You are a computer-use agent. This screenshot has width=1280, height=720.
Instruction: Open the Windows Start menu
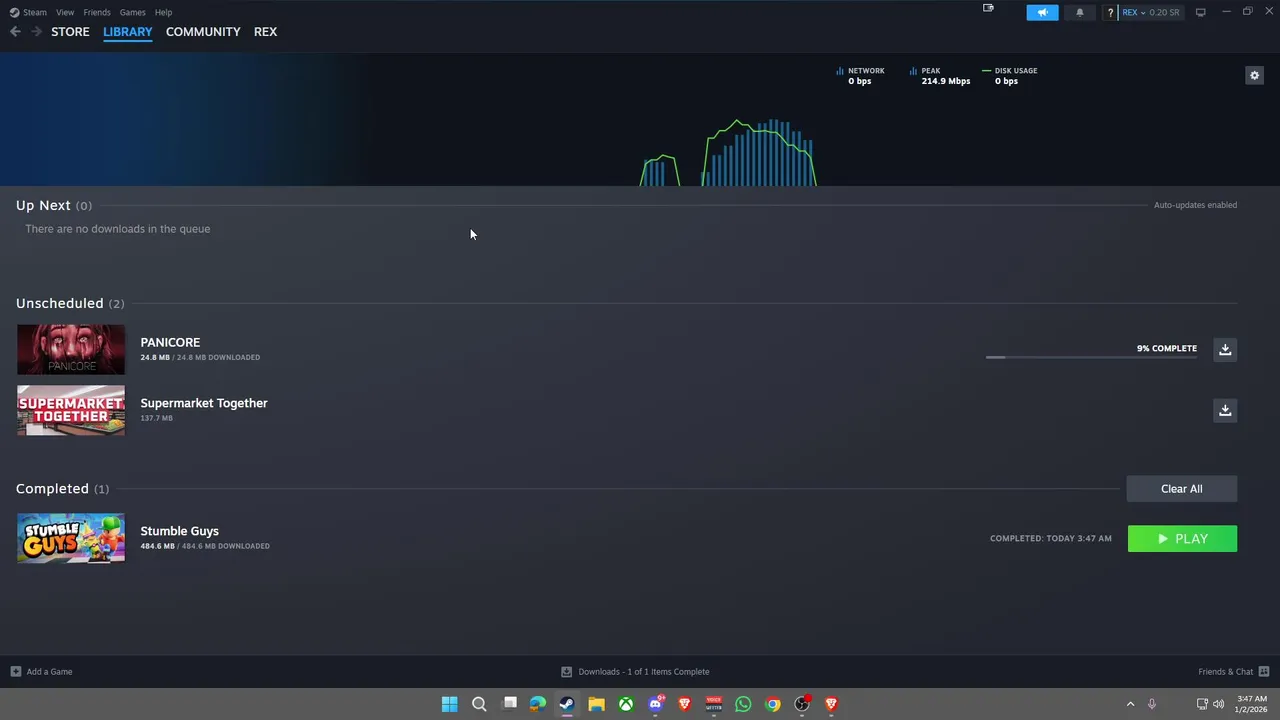click(449, 704)
